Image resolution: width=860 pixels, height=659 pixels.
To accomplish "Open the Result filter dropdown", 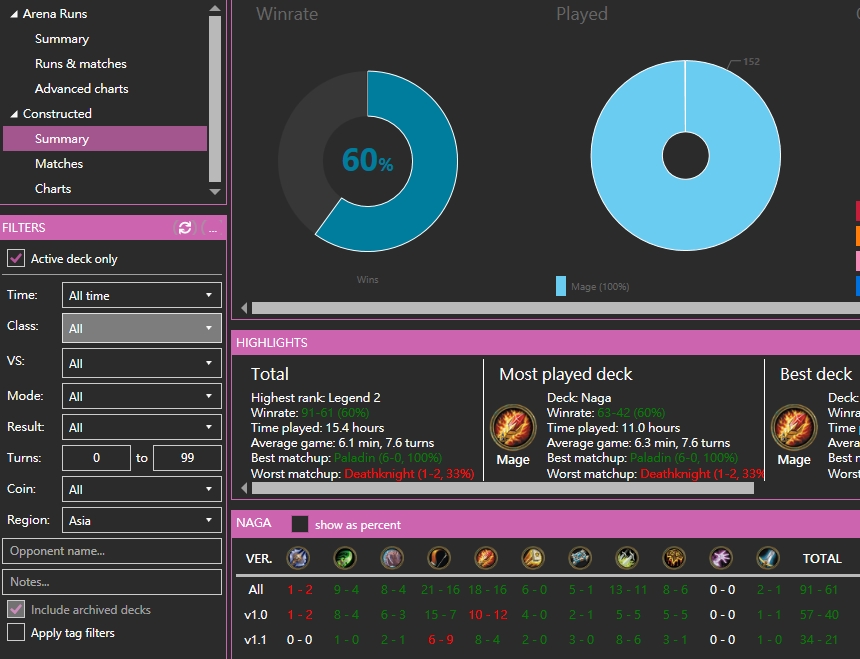I will click(142, 427).
